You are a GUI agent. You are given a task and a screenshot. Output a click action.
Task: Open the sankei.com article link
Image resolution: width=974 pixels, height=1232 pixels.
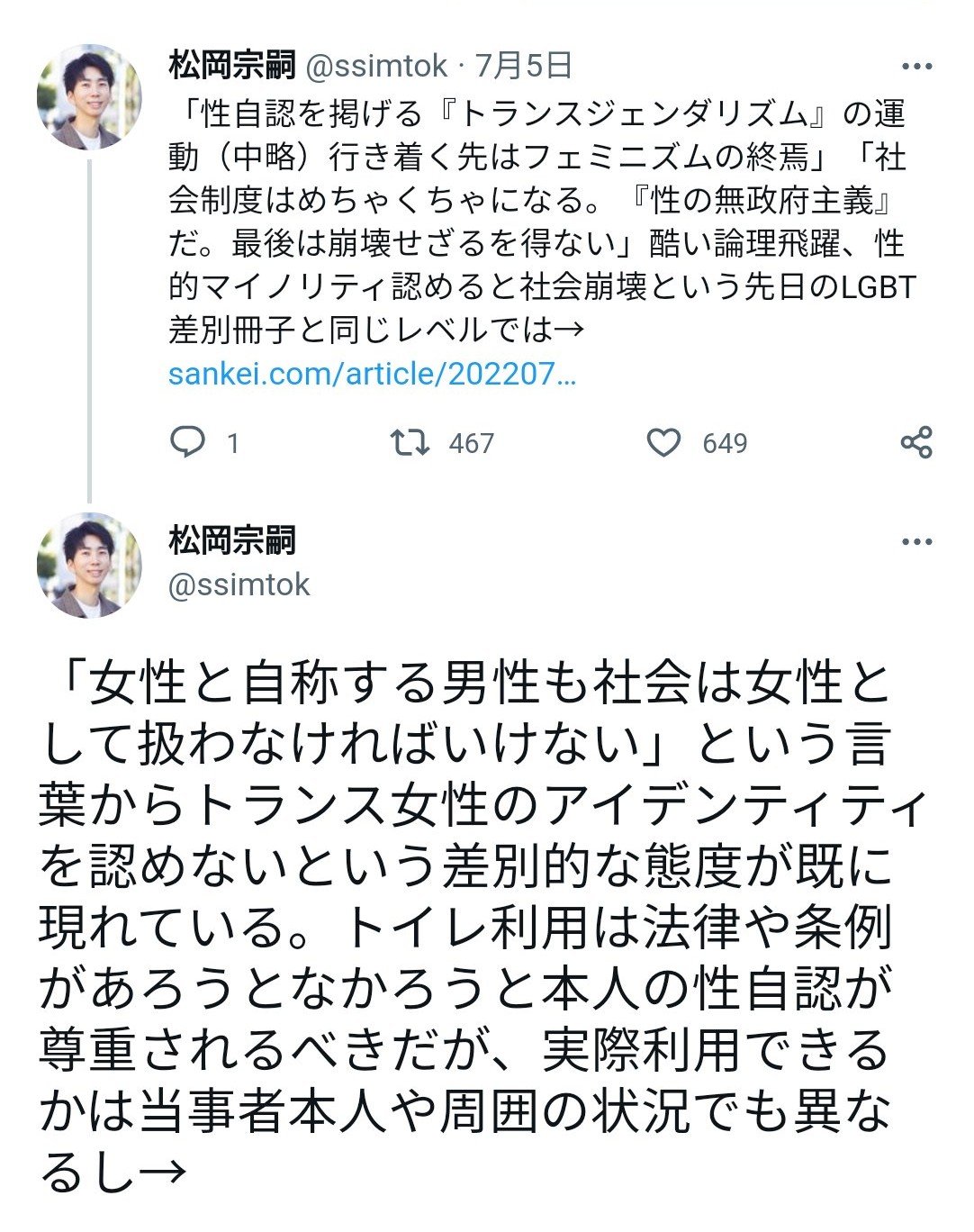(x=372, y=374)
